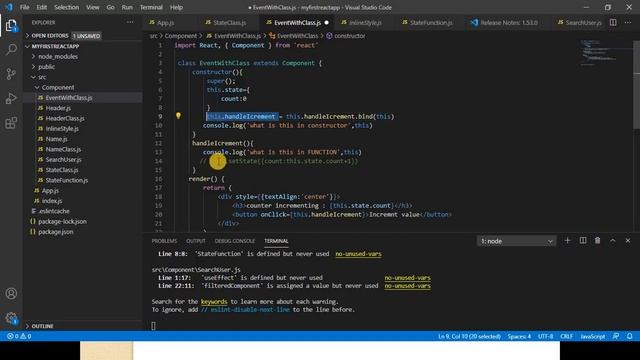Screen dimensions: 640x360
Task: Click 'constructor' in the breadcrumb path
Action: click(x=349, y=36)
